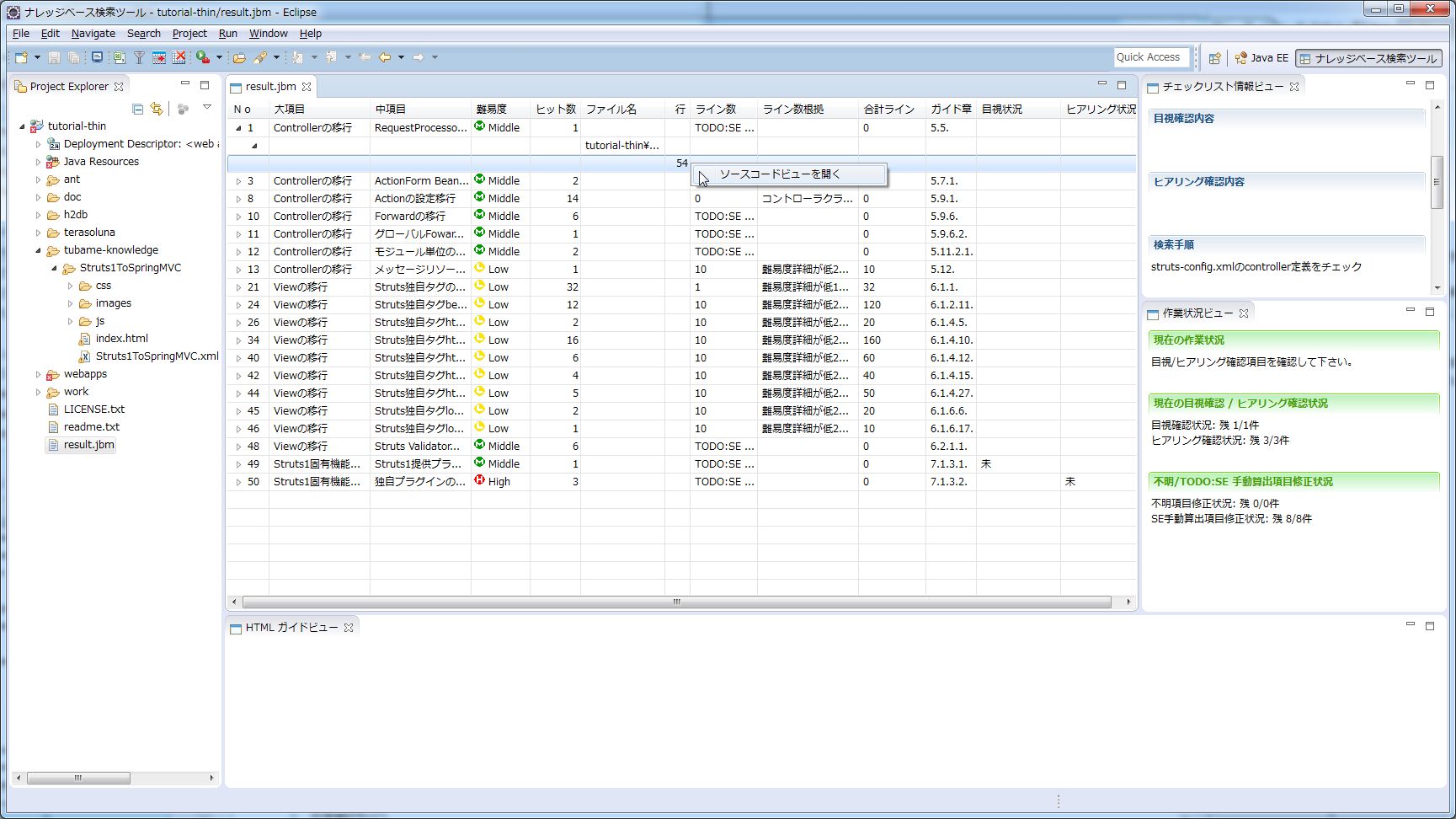Click the funnel filter toolbar icon
This screenshot has width=1456, height=819.
pos(139,57)
